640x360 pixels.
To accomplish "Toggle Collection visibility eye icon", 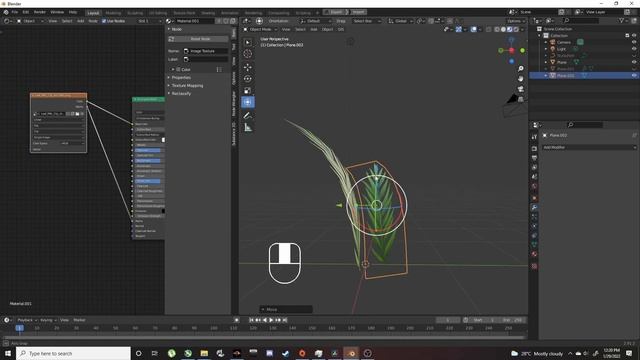I will [634, 36].
